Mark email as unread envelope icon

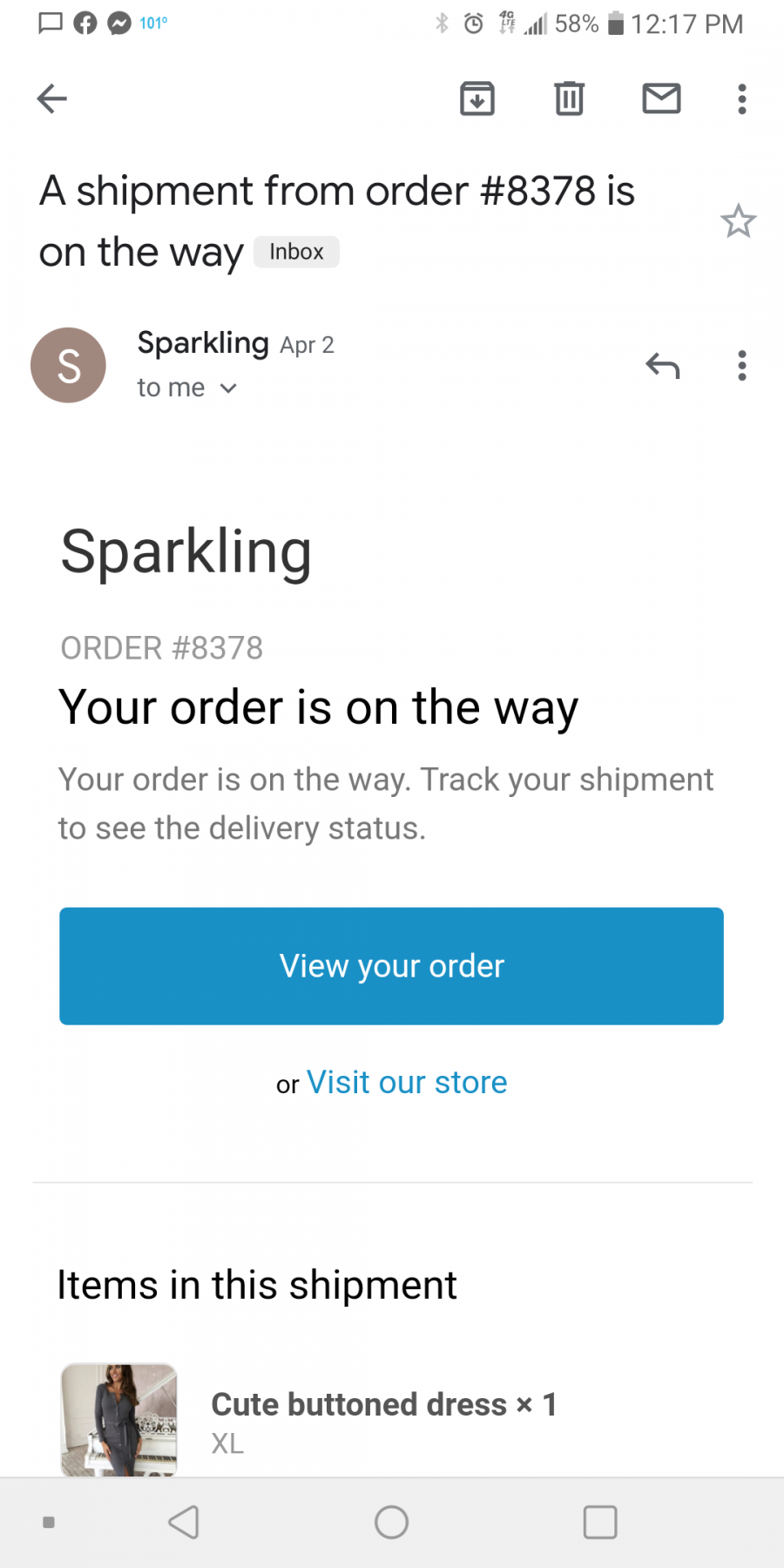[x=661, y=98]
